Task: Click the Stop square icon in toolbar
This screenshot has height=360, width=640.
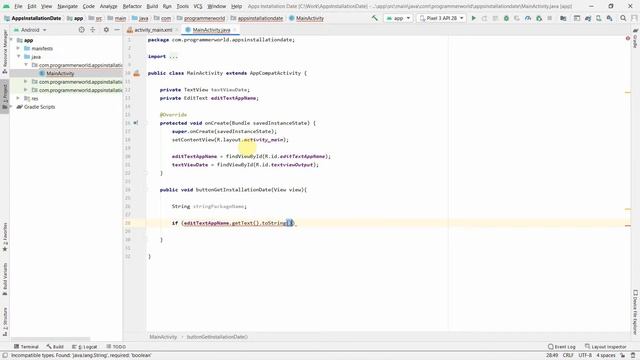Action: coord(549,18)
